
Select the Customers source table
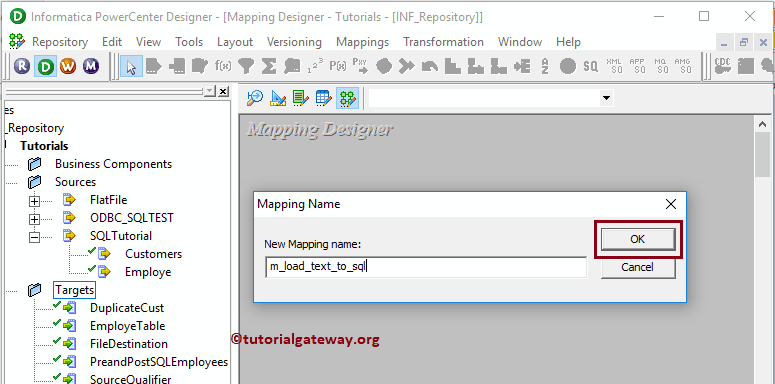click(153, 254)
